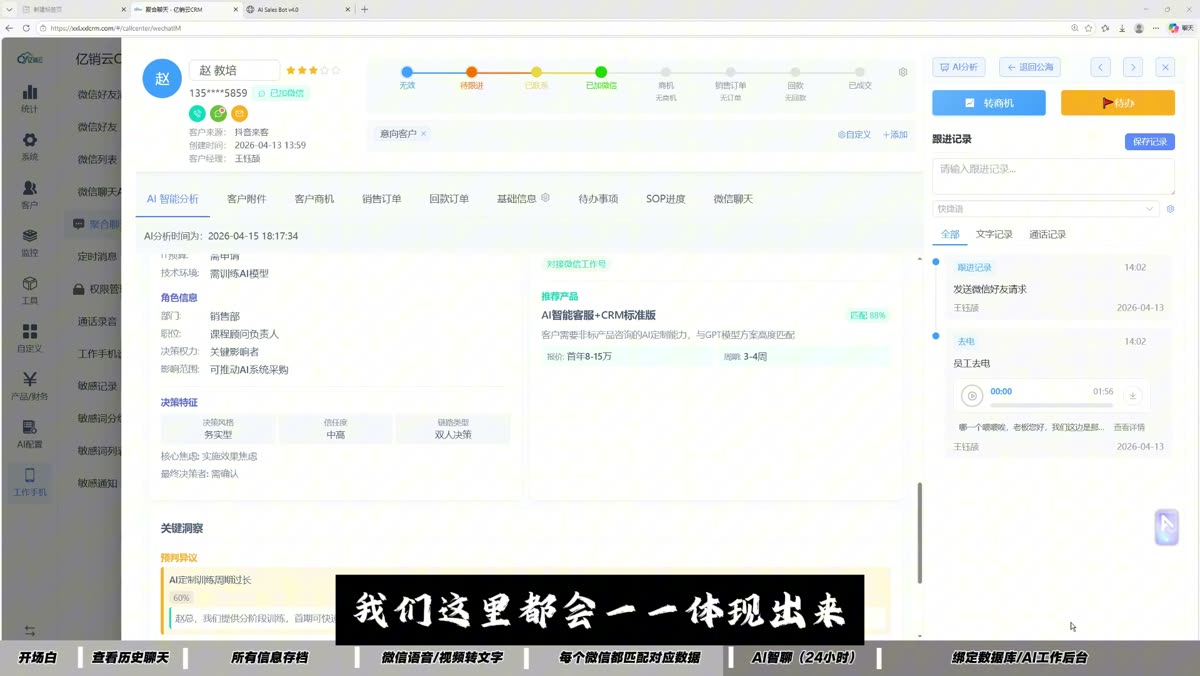
Task: Set pipeline stage to 销售订单
Action: [x=730, y=72]
